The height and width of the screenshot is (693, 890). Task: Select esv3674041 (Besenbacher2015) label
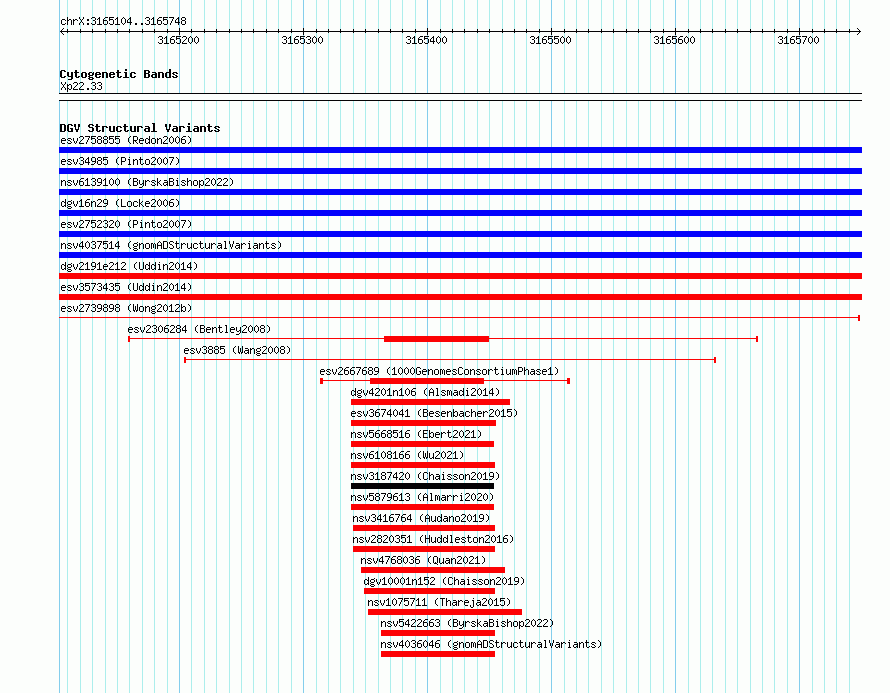434,413
